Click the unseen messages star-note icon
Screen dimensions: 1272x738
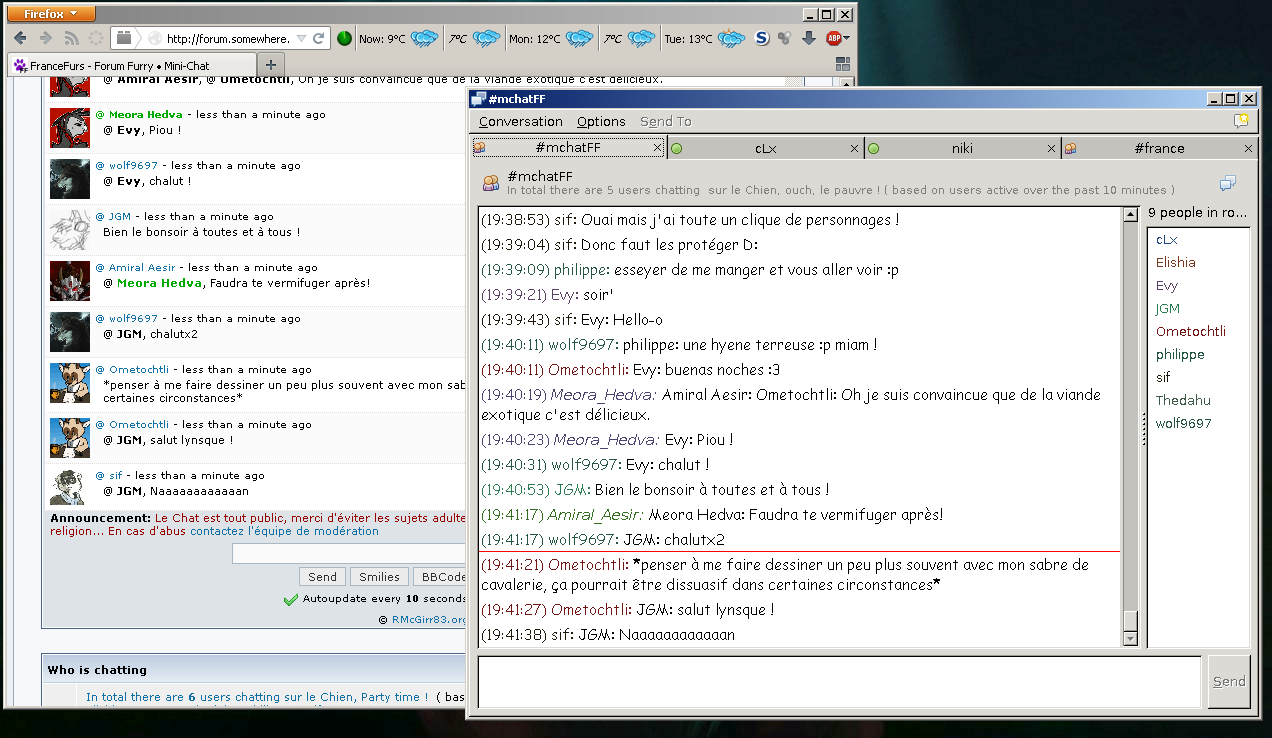tap(1241, 121)
